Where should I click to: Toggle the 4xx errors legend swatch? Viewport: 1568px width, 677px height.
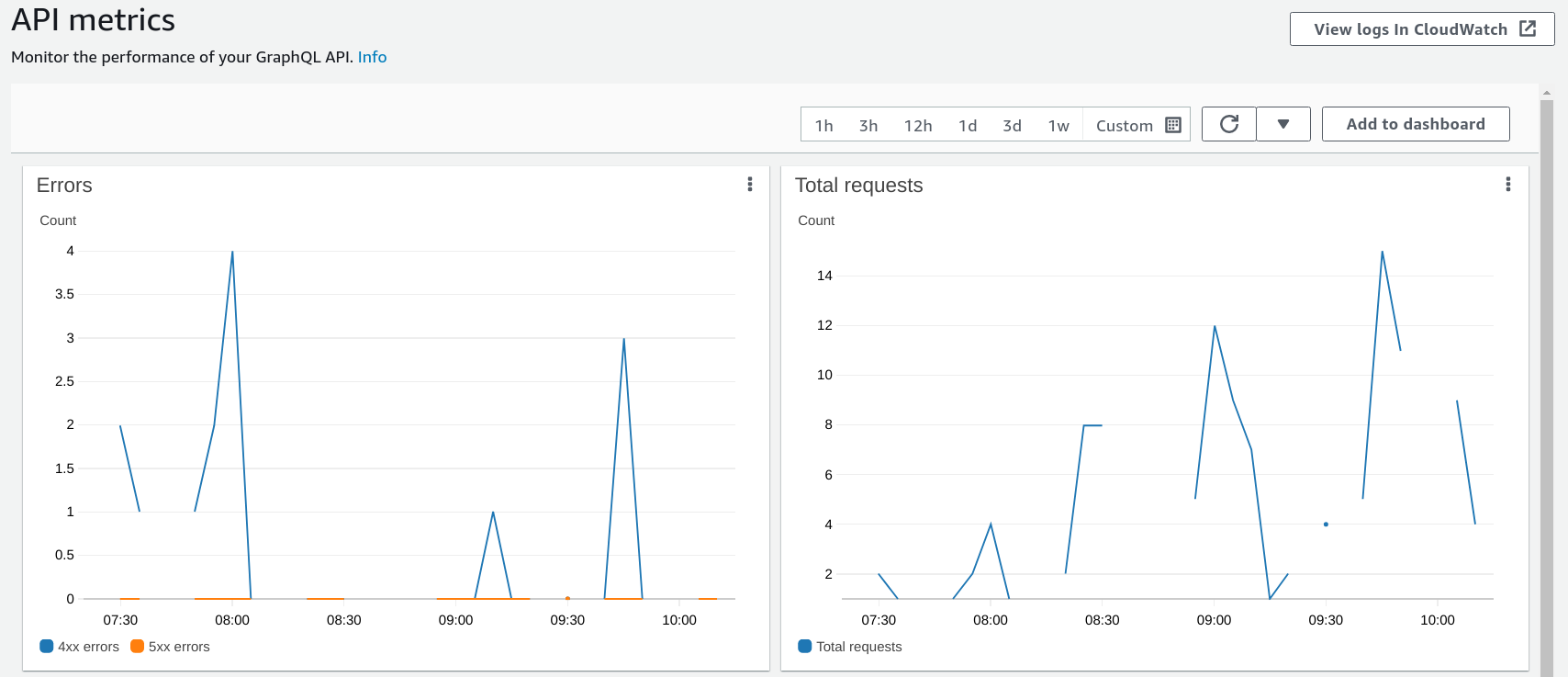[x=47, y=647]
